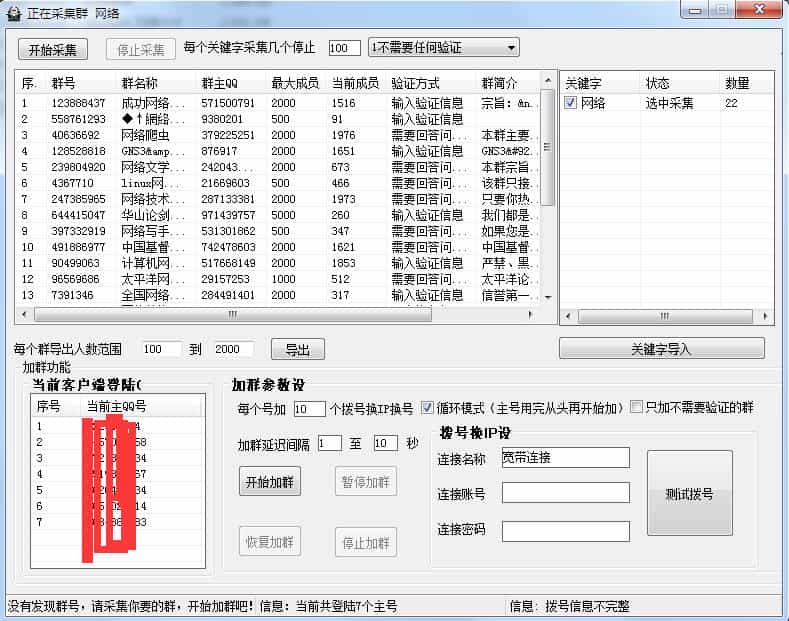The height and width of the screenshot is (621, 789).
Task: Select group row 90499063
Action: pyautogui.click(x=278, y=263)
